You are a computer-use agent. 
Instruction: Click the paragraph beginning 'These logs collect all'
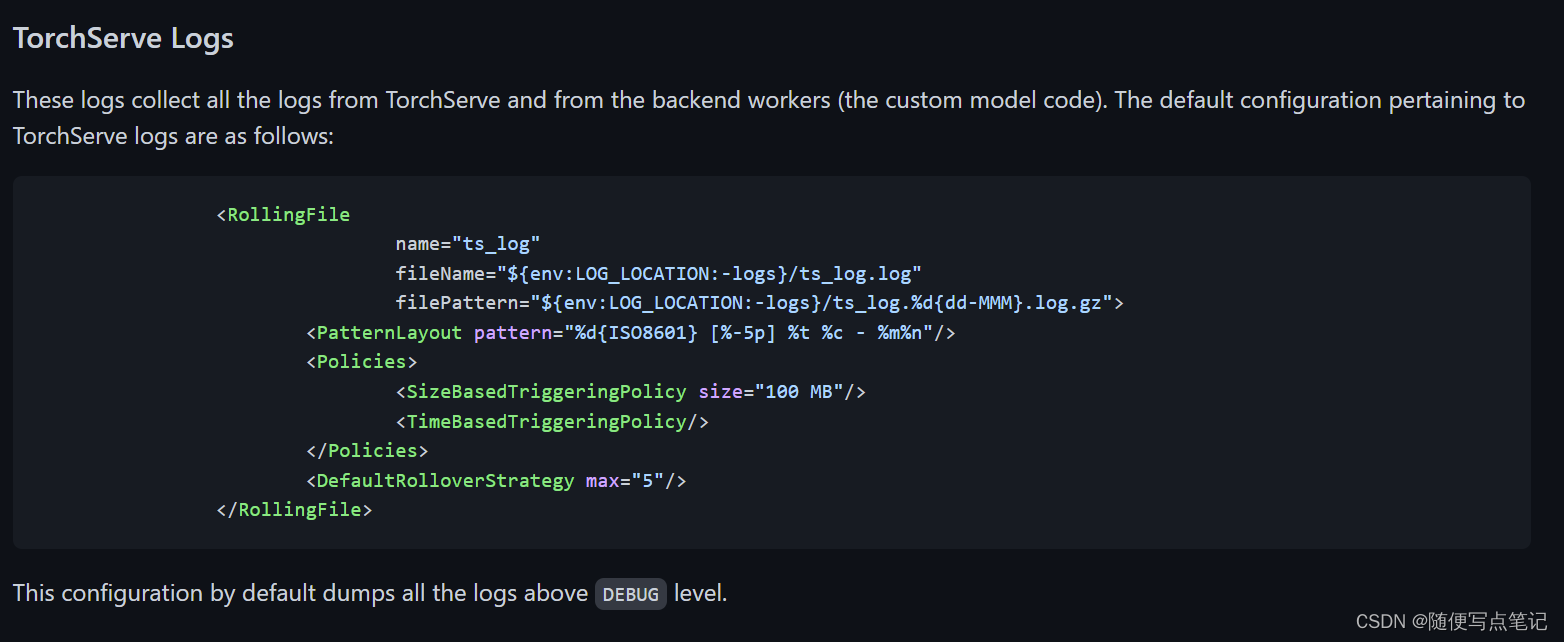coord(769,118)
